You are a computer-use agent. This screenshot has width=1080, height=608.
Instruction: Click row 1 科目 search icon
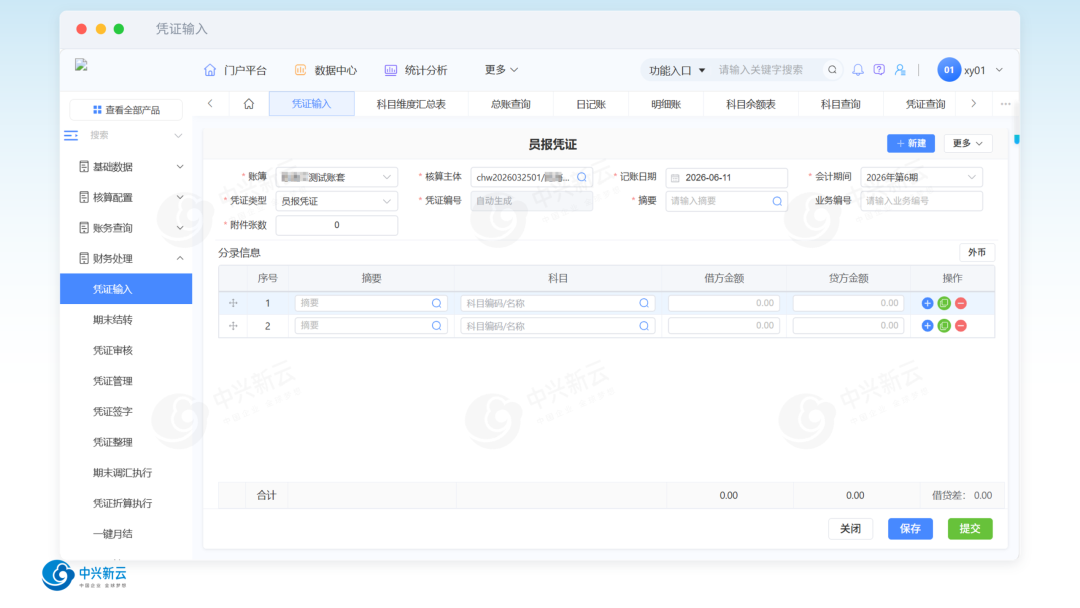tap(643, 303)
